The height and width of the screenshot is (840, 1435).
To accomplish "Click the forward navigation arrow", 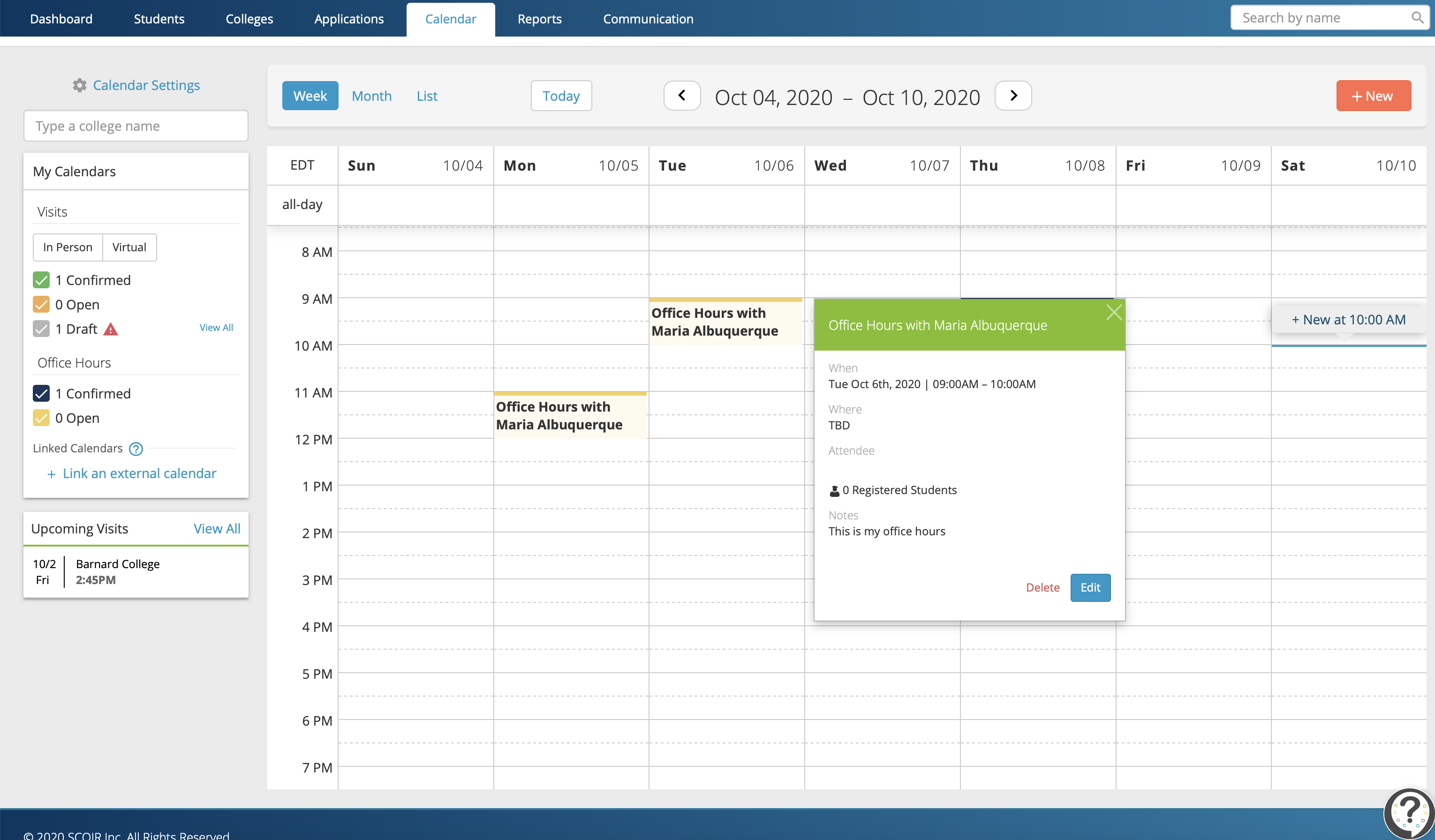I will (x=1012, y=95).
